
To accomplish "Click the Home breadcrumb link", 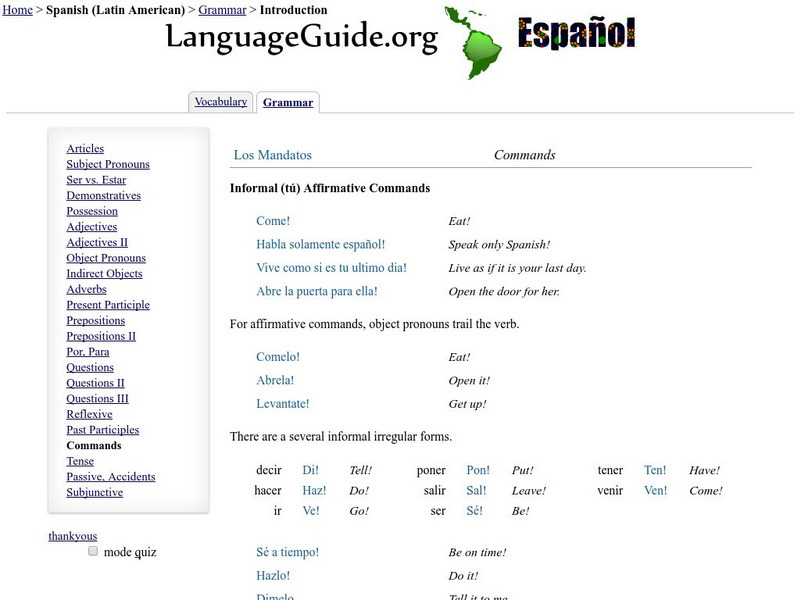I will click(17, 10).
